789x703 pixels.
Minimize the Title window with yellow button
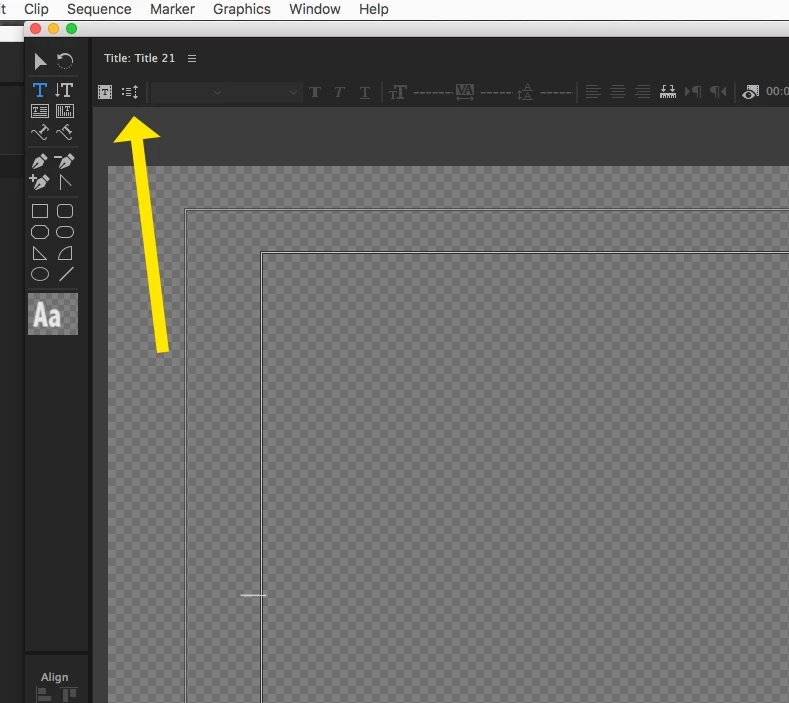[53, 29]
